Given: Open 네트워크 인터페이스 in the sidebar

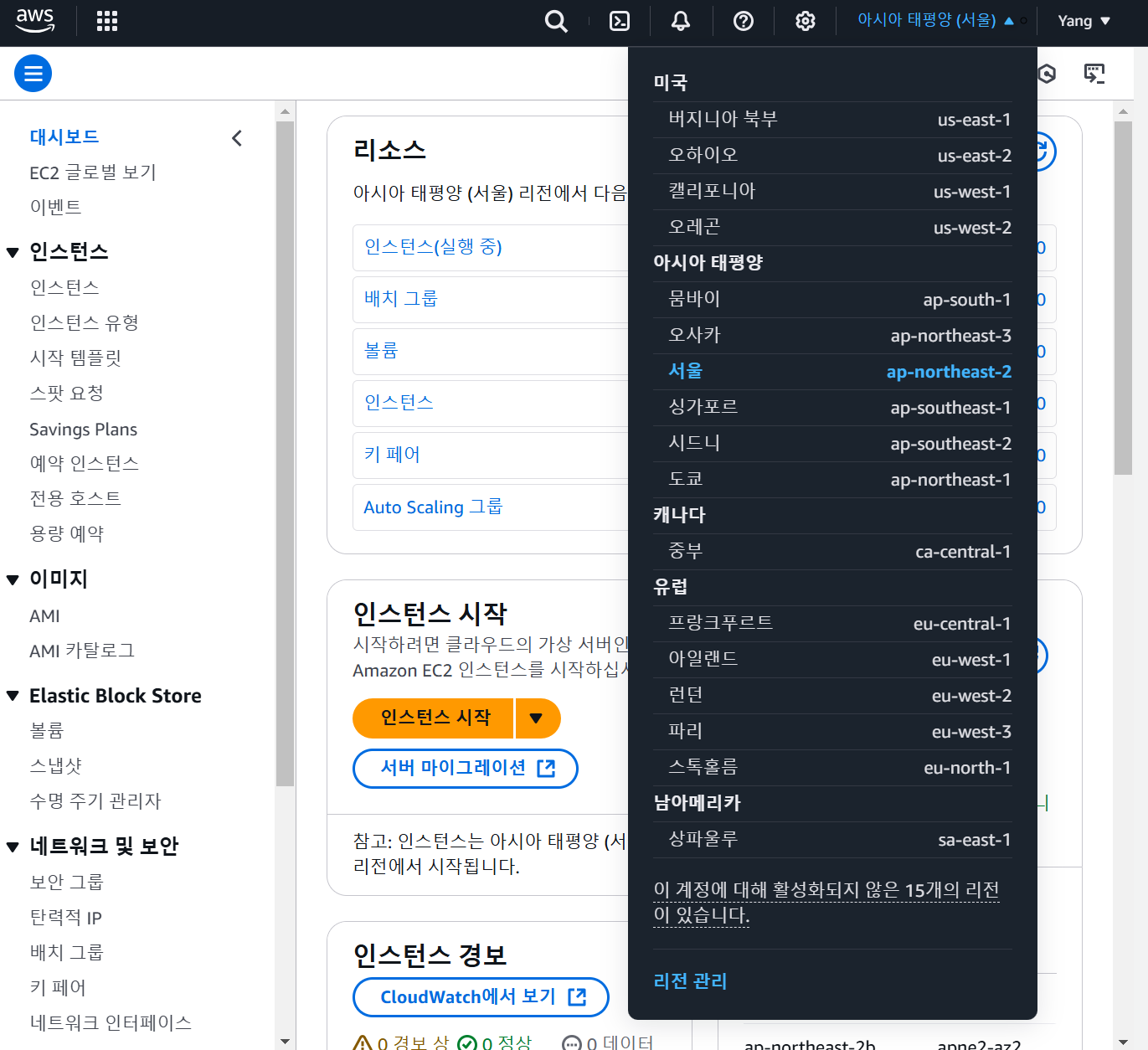Looking at the screenshot, I should coord(111,1022).
